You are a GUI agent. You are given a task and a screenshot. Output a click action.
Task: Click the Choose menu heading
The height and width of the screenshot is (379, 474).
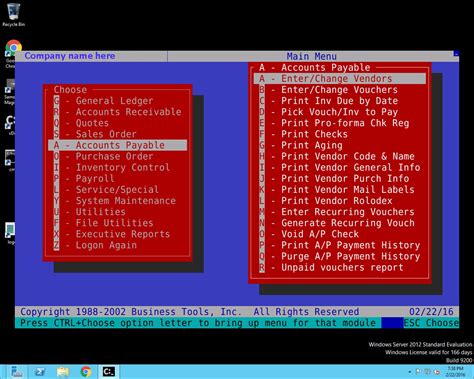click(70, 90)
